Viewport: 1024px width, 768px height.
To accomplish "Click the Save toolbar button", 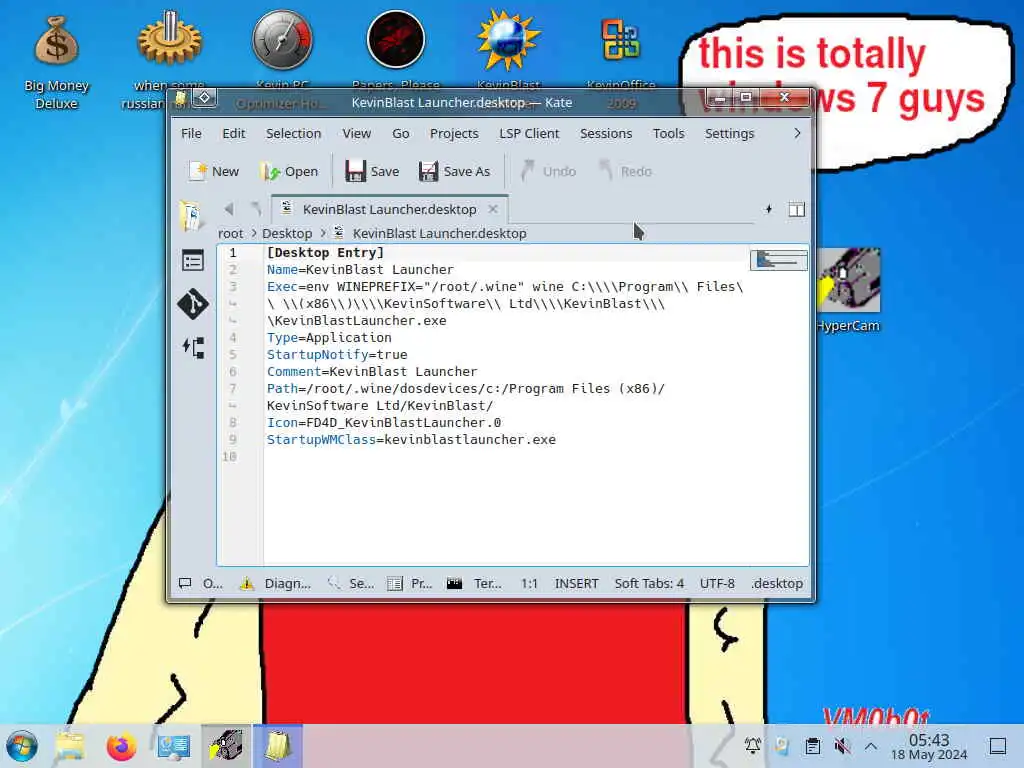I will pos(372,171).
